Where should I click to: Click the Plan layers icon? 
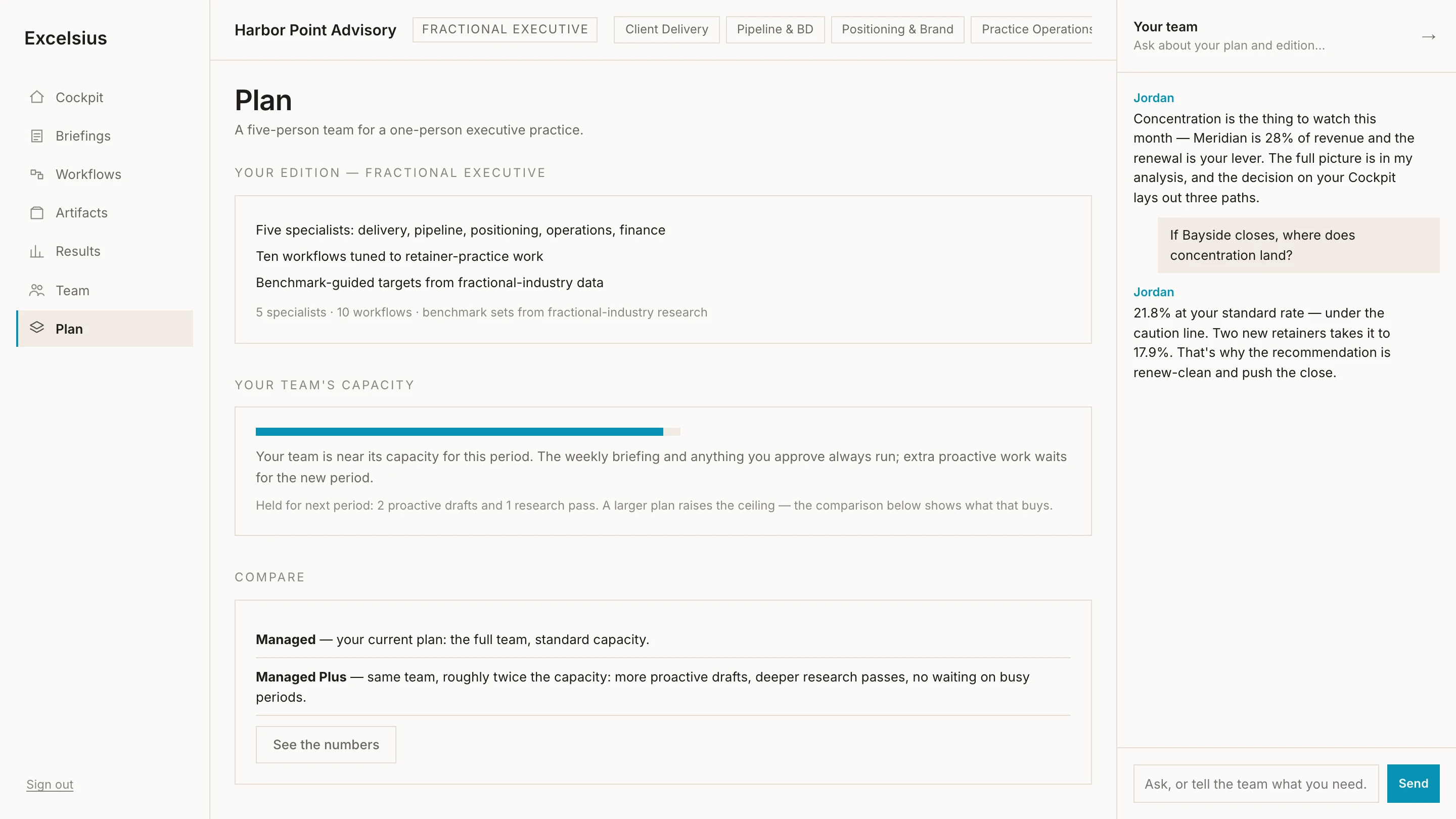coord(37,328)
